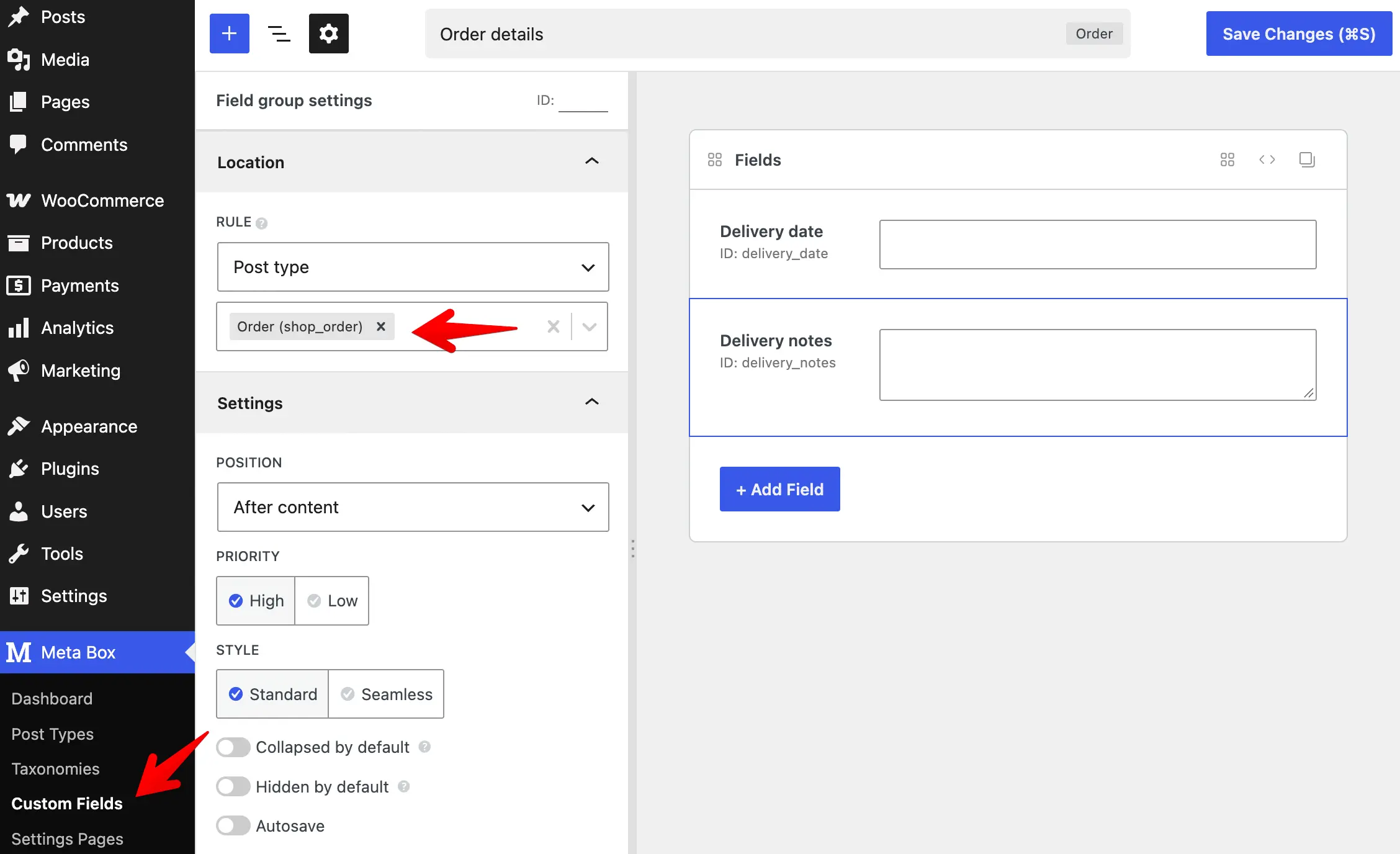Click the blue plus add button
Screen dimensions: 1400x854
click(230, 34)
